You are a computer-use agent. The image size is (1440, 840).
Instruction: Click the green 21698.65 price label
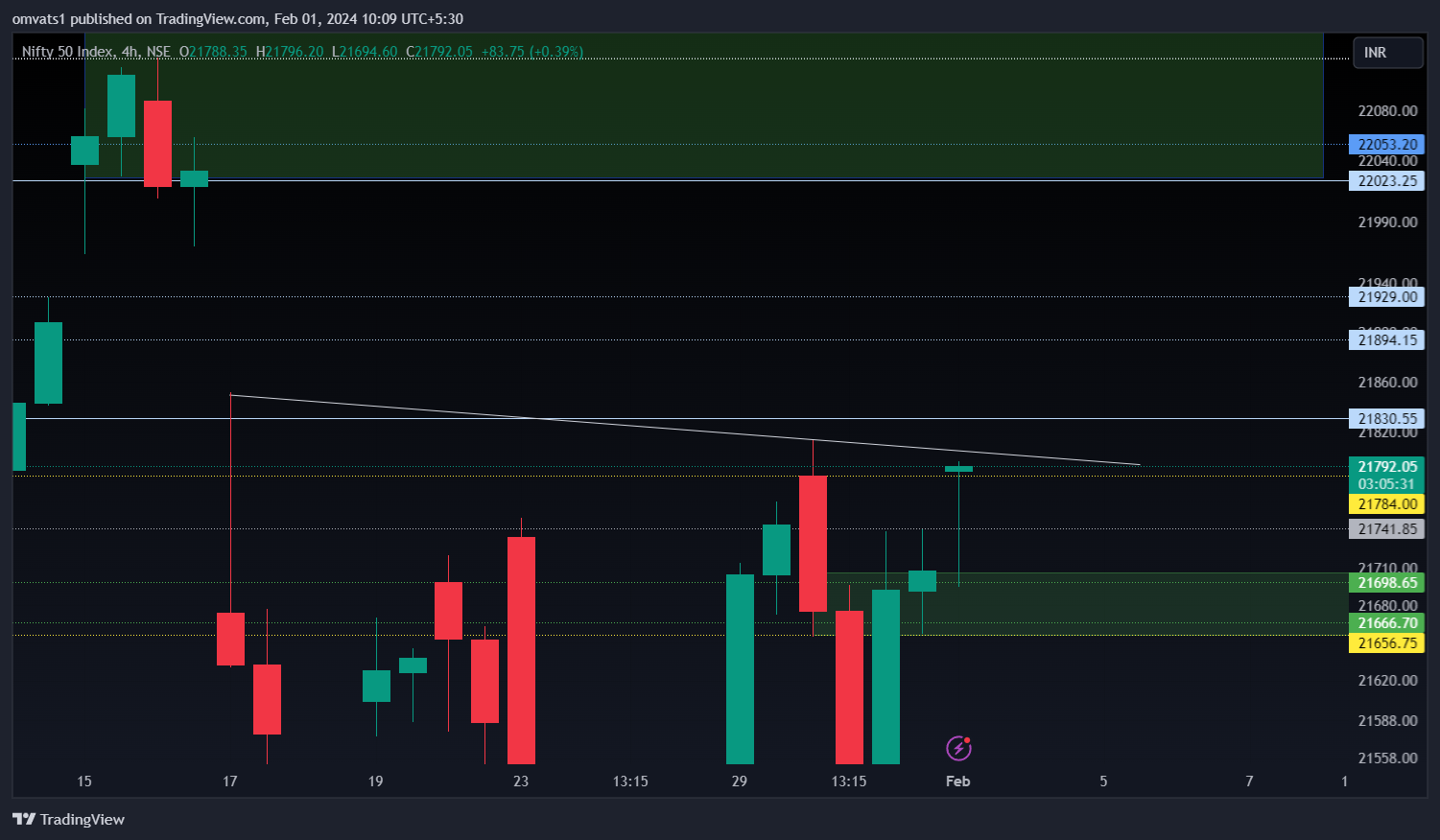1386,583
